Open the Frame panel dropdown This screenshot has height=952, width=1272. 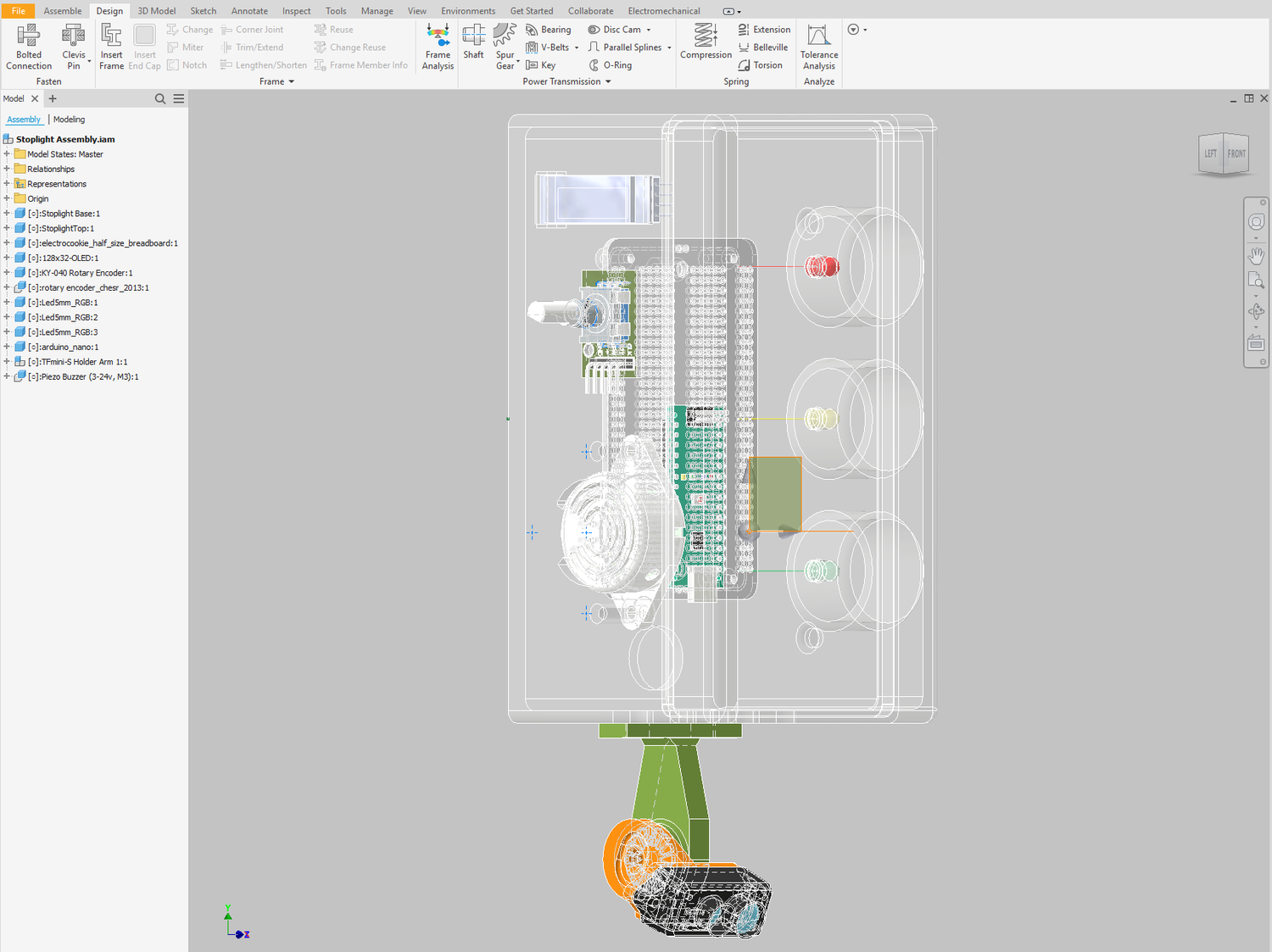tap(276, 81)
